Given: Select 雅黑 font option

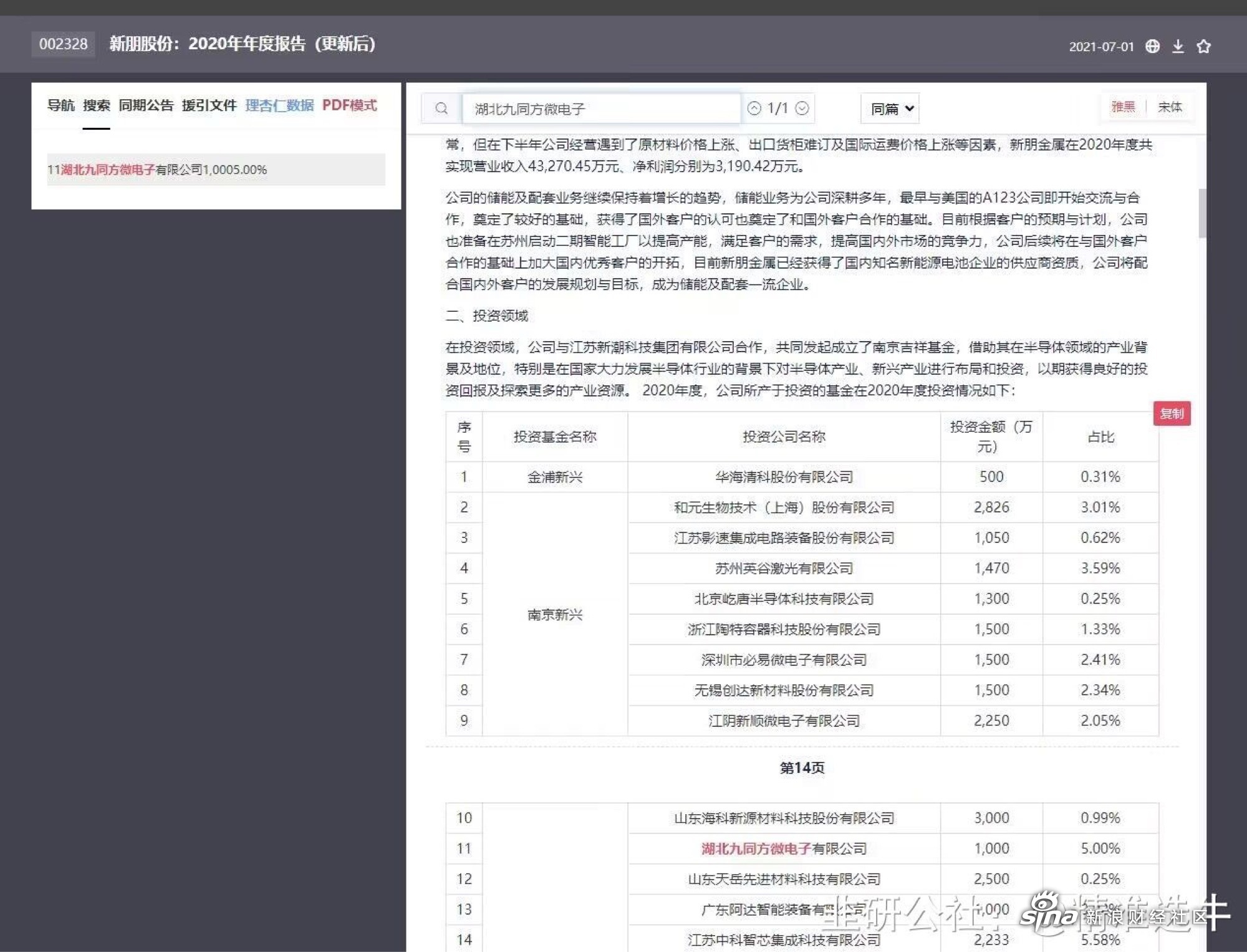Looking at the screenshot, I should 1124,107.
